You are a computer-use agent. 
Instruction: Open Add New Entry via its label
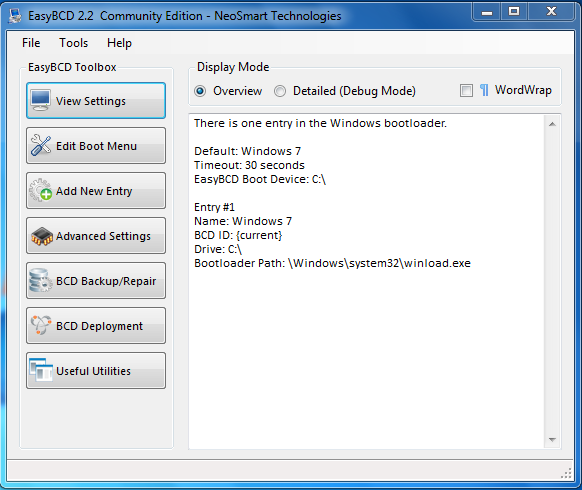click(x=94, y=191)
